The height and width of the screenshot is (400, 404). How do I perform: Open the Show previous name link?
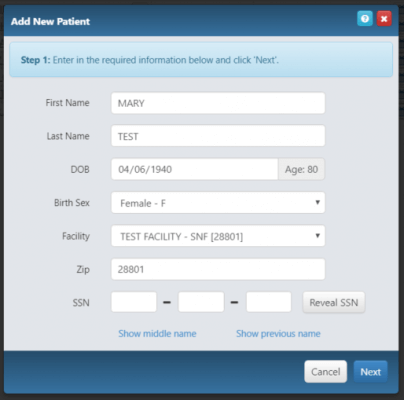[x=278, y=334]
